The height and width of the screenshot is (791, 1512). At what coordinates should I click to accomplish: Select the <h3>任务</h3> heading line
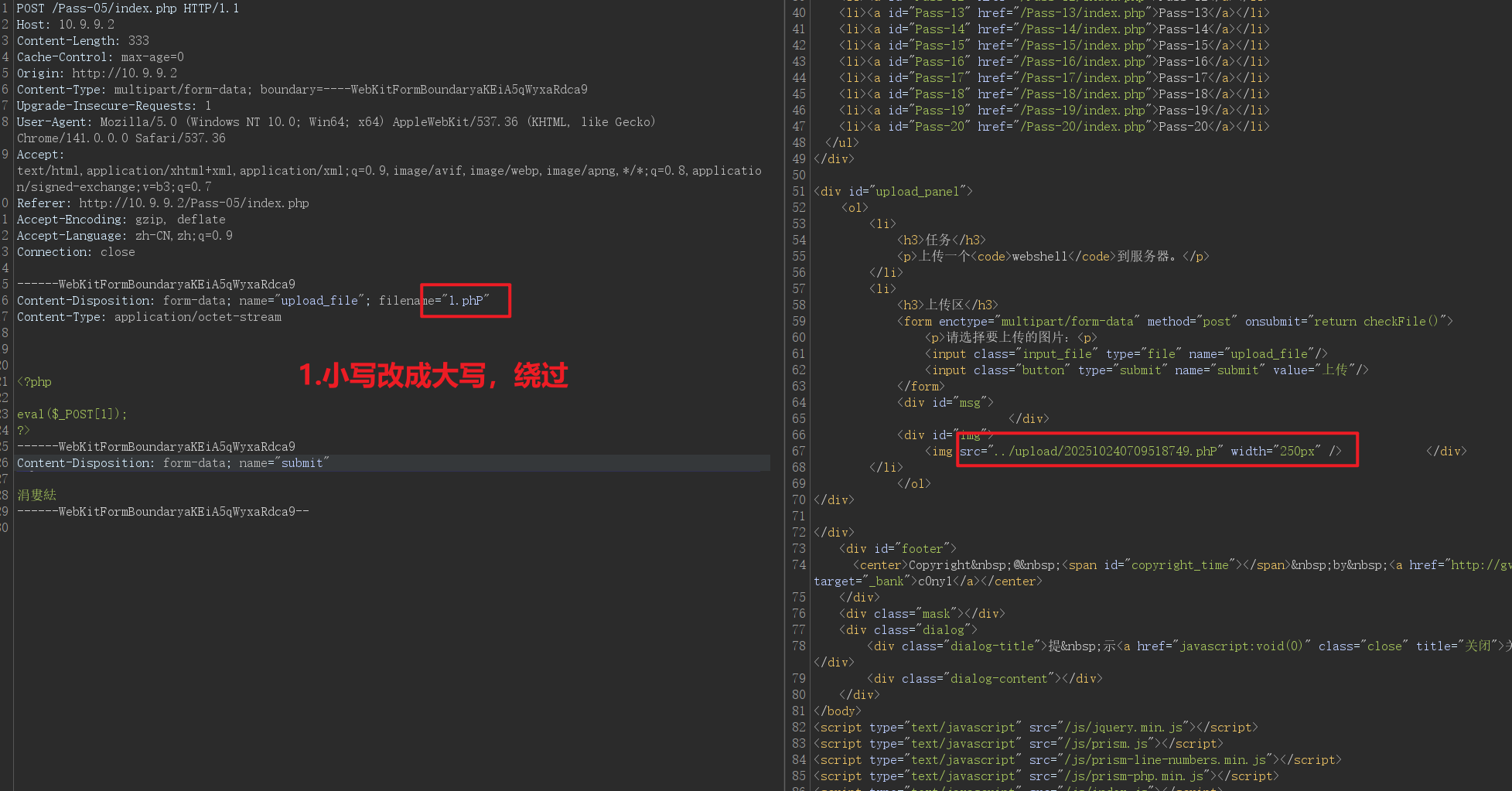pos(942,240)
